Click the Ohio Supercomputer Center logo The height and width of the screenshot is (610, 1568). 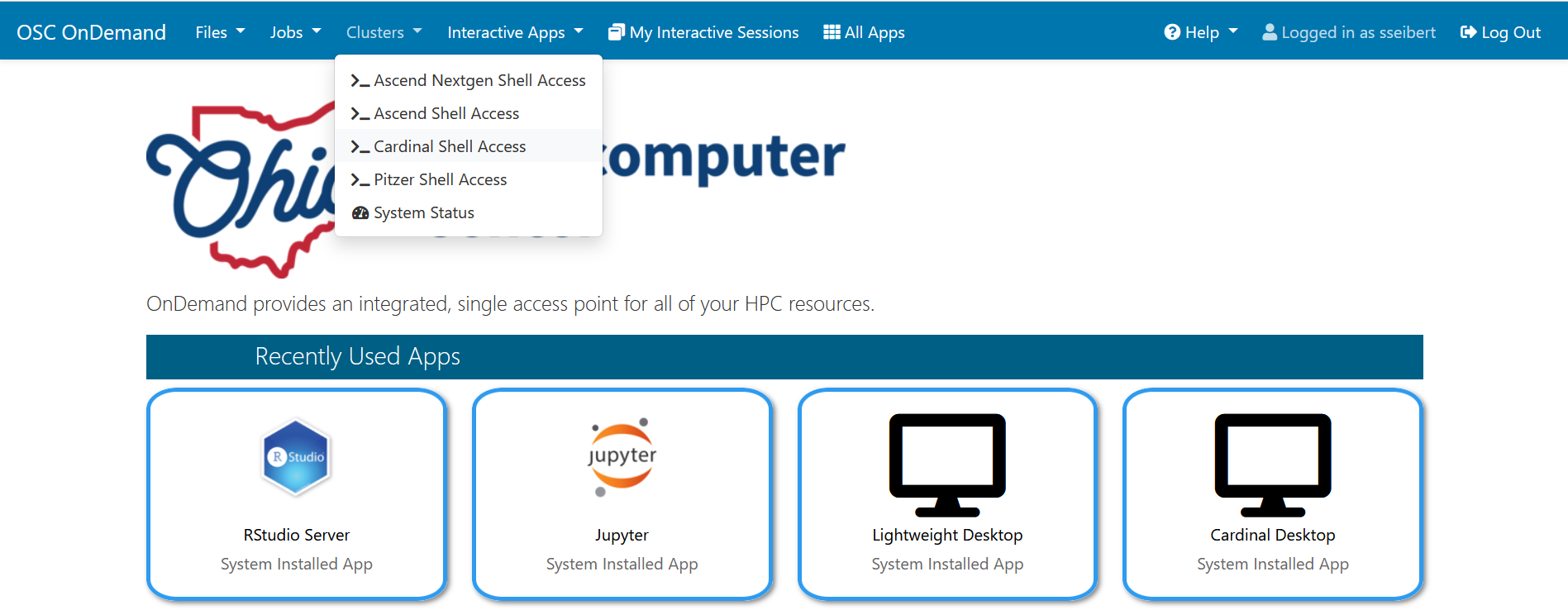496,190
